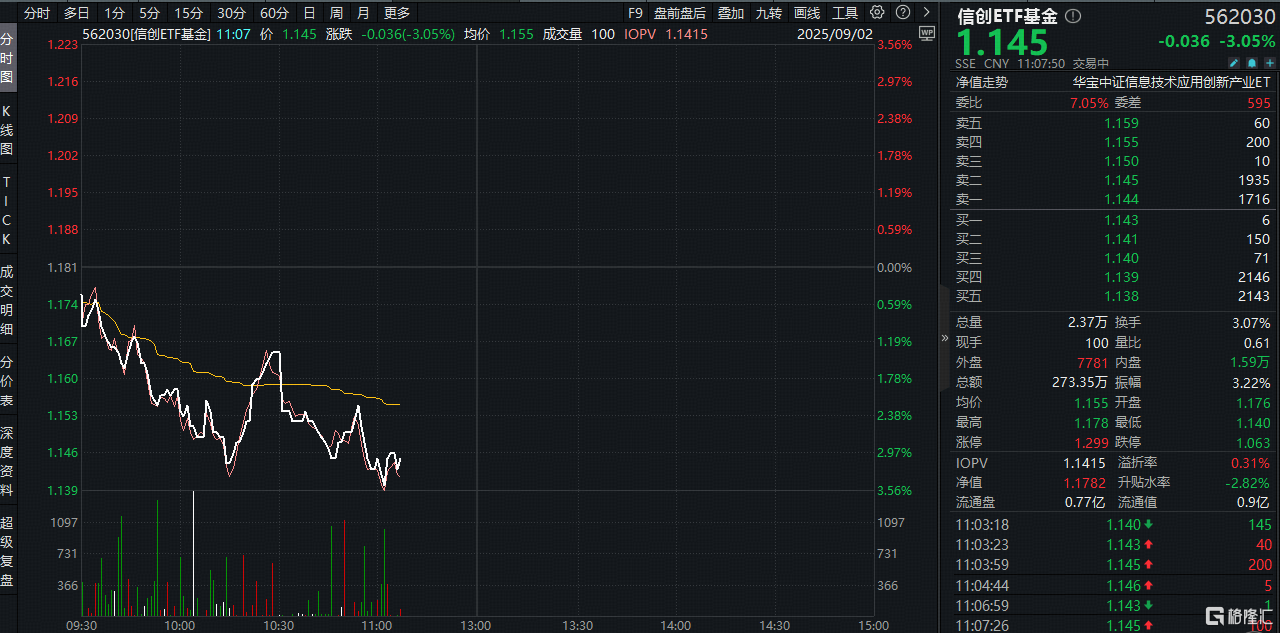This screenshot has width=1280, height=633.
Task: Click the info icon beside 信创ETF基金
Action: [x=1073, y=16]
